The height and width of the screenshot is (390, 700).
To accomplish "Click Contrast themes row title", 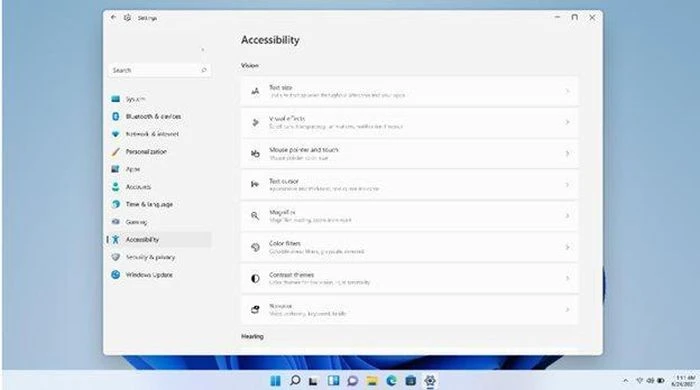I will tap(292, 275).
